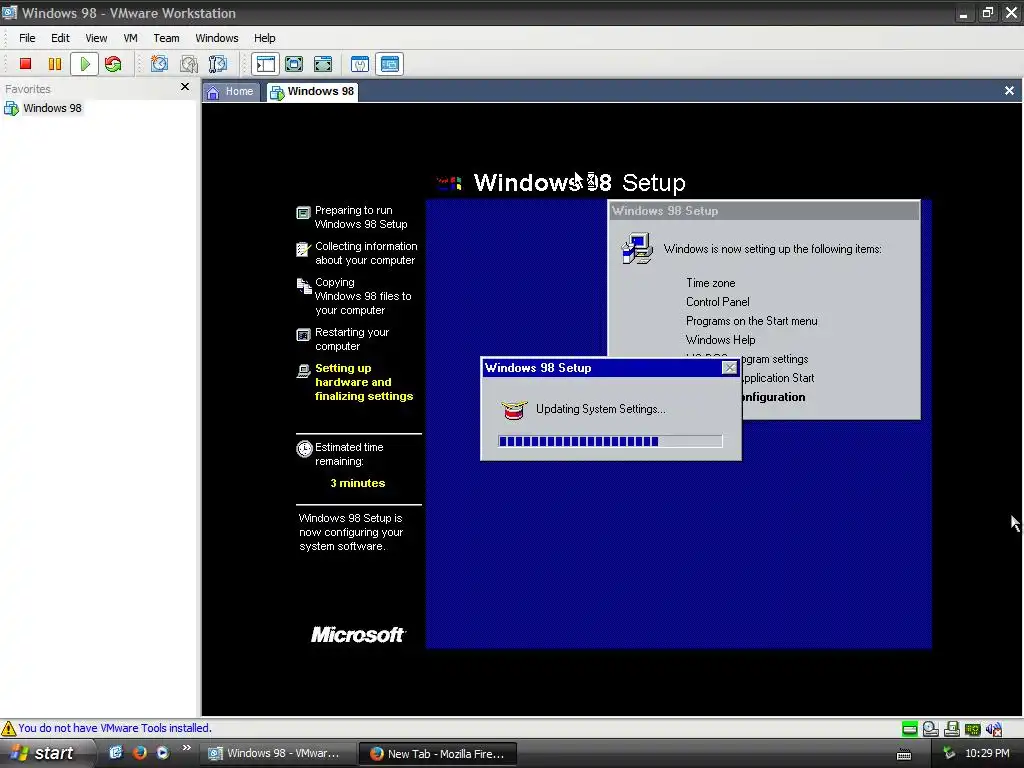The image size is (1024, 768).
Task: Click the on-screen keyboard taskbar icon
Action: tap(904, 754)
